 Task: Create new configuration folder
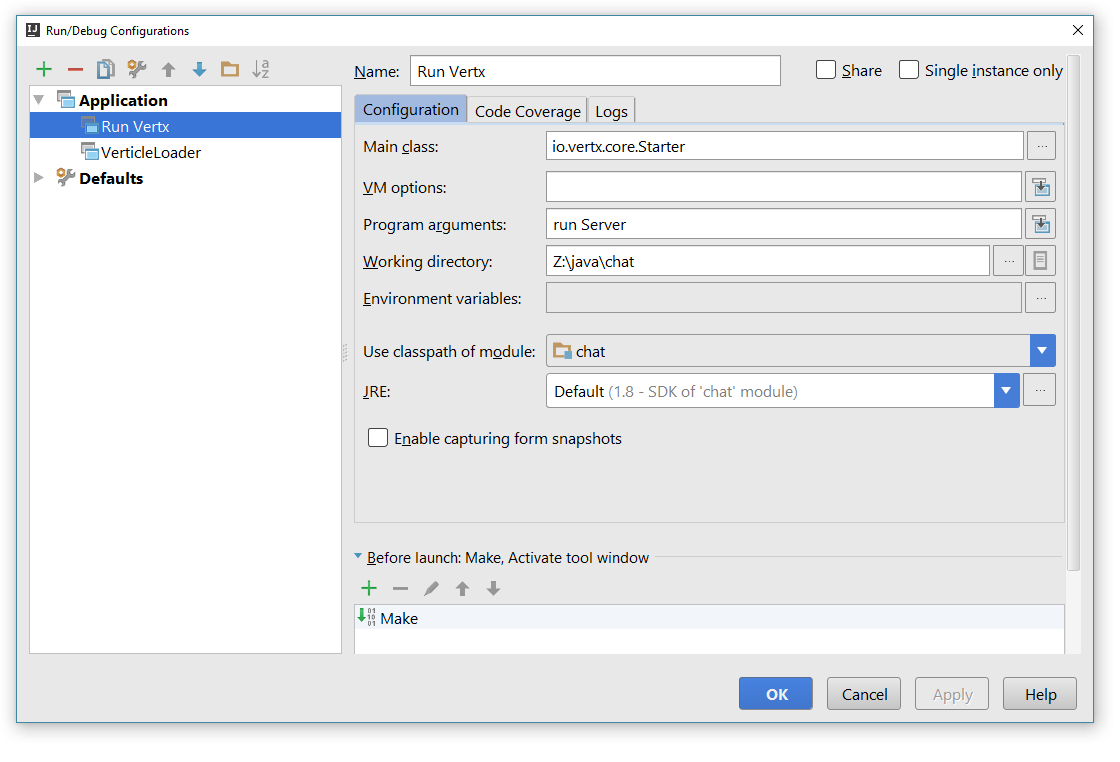(230, 69)
